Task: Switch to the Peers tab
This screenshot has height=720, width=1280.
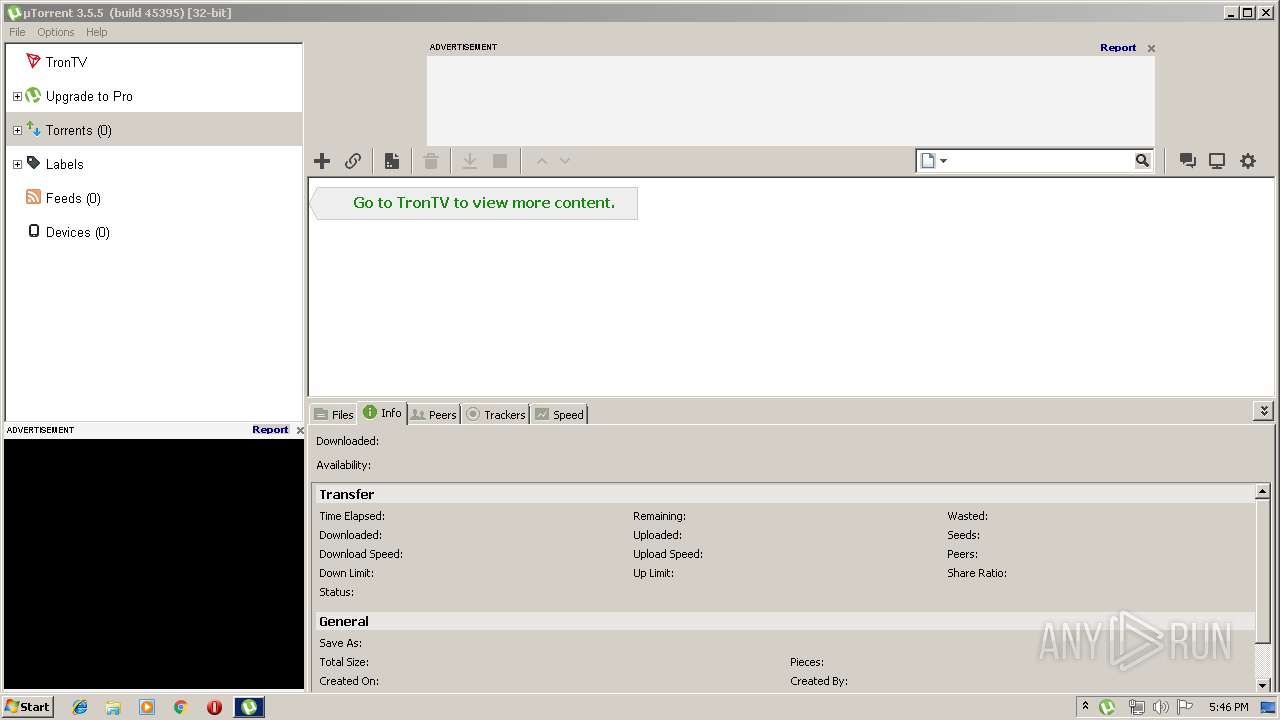Action: tap(434, 414)
